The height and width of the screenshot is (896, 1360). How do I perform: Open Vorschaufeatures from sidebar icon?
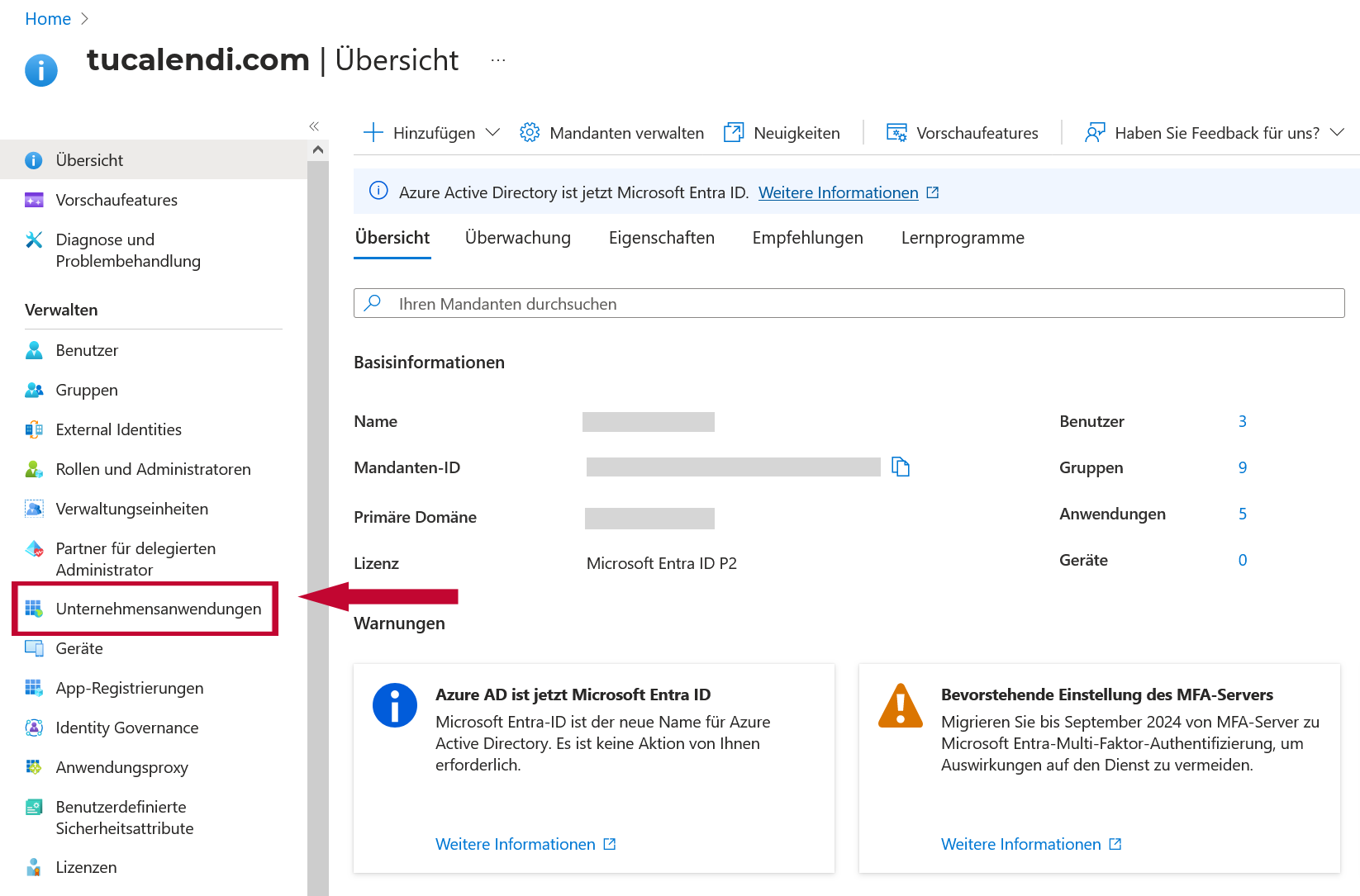pos(34,200)
